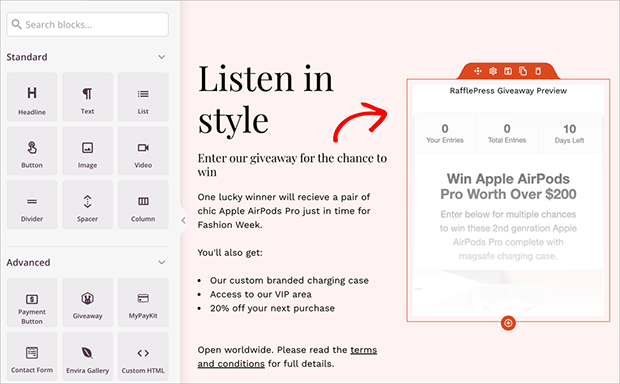Select the Video block
Image resolution: width=620 pixels, height=384 pixels.
point(143,151)
